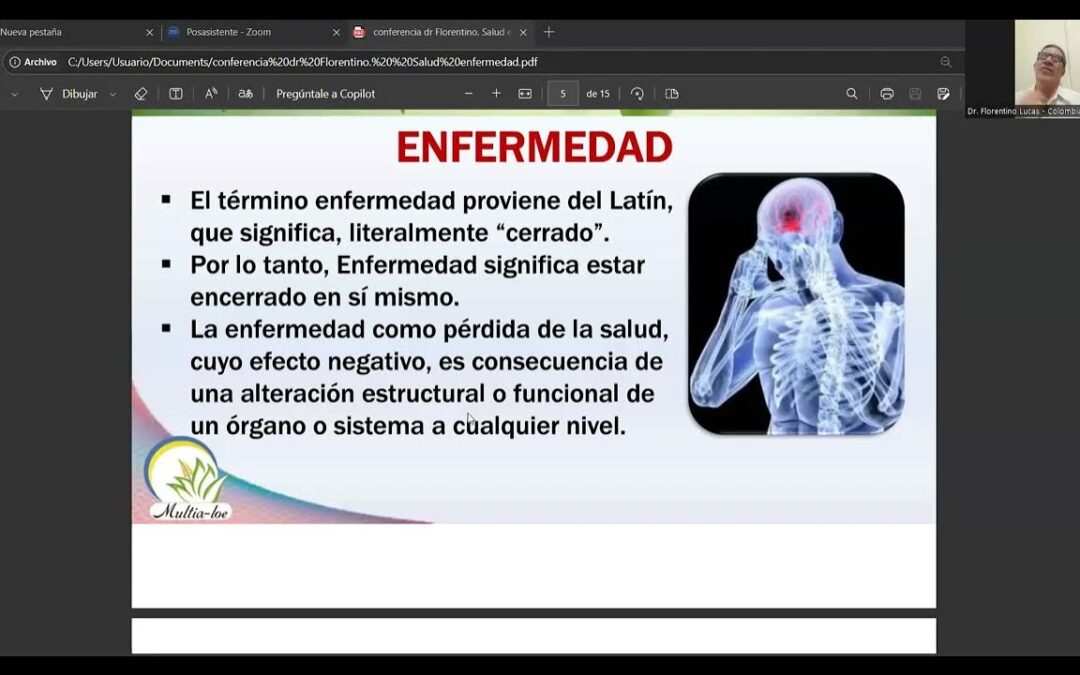The height and width of the screenshot is (675, 1080).
Task: Expand the leftmost toolbar chevron dropdown
Action: coord(14,94)
